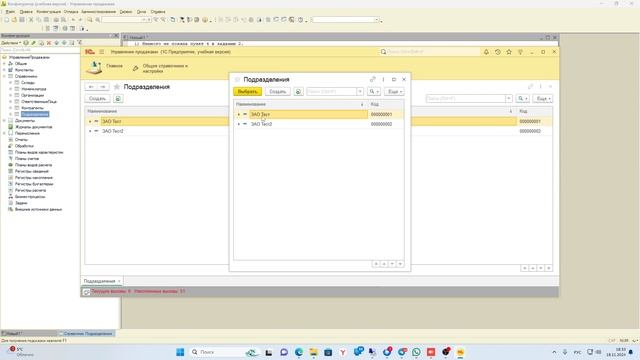The width and height of the screenshot is (640, 360).
Task: Select ЗАО Тест row in dialog list
Action: coord(319,114)
